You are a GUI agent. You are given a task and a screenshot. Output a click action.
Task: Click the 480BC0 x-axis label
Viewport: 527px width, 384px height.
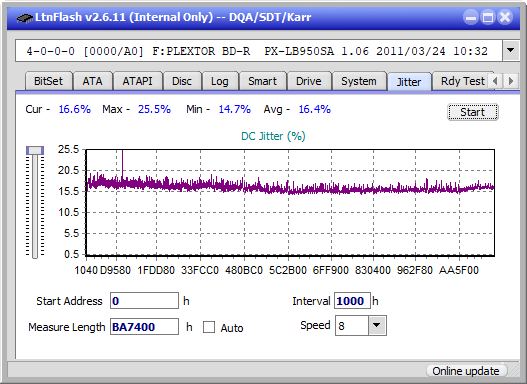point(244,270)
